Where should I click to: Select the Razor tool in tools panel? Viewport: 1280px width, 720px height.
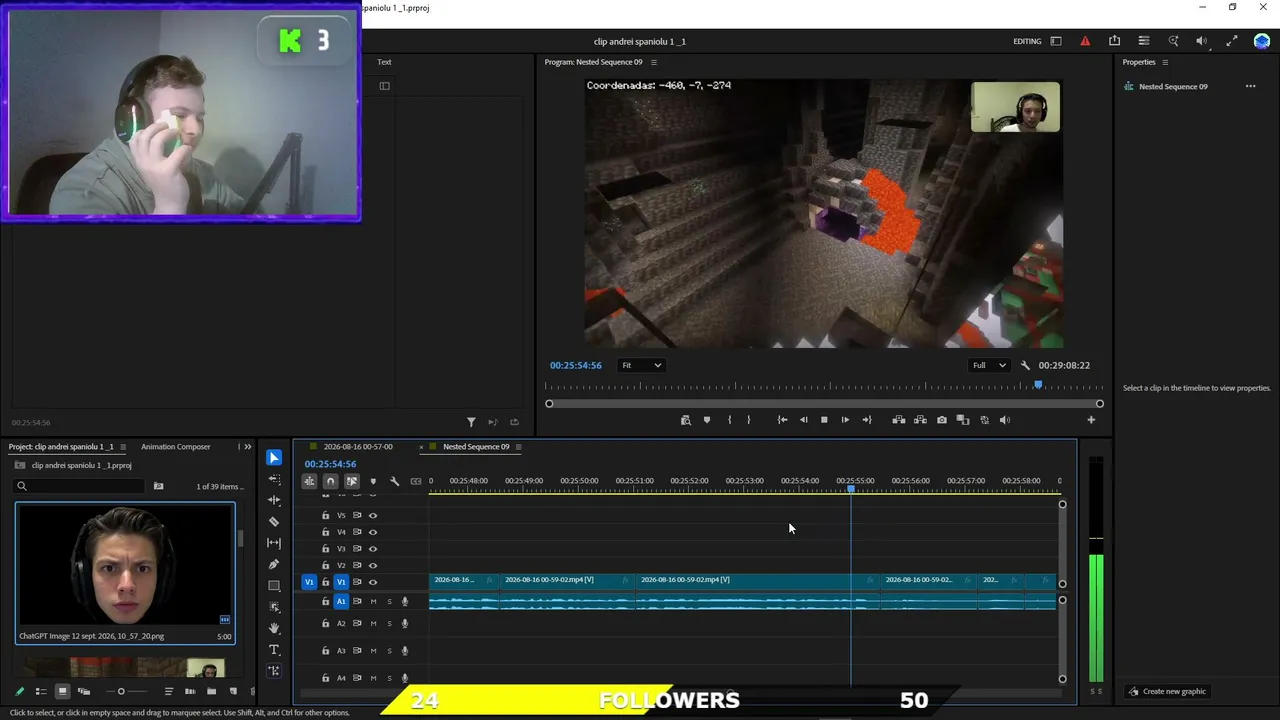(274, 521)
